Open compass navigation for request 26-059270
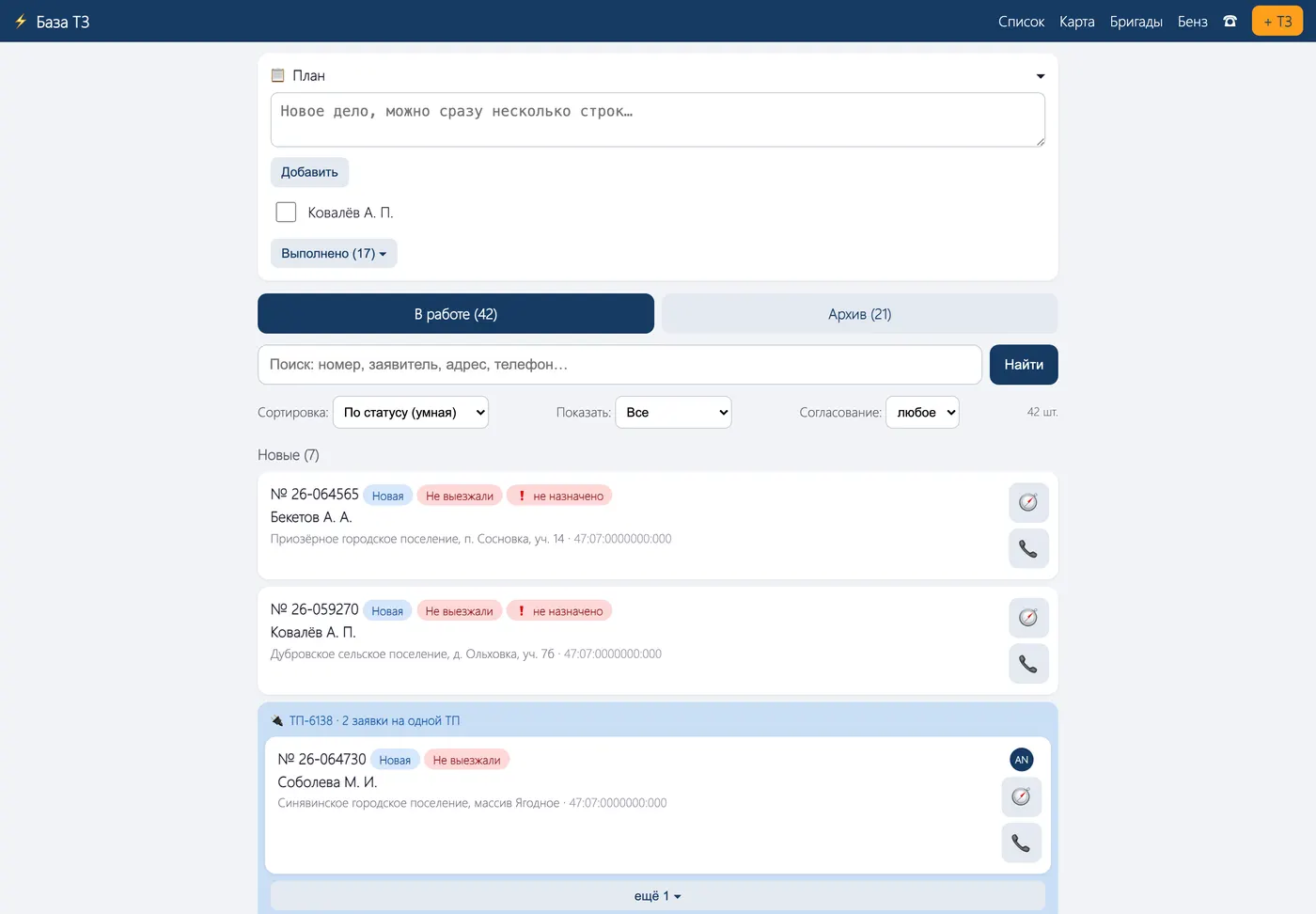Image resolution: width=1316 pixels, height=914 pixels. pos(1028,618)
